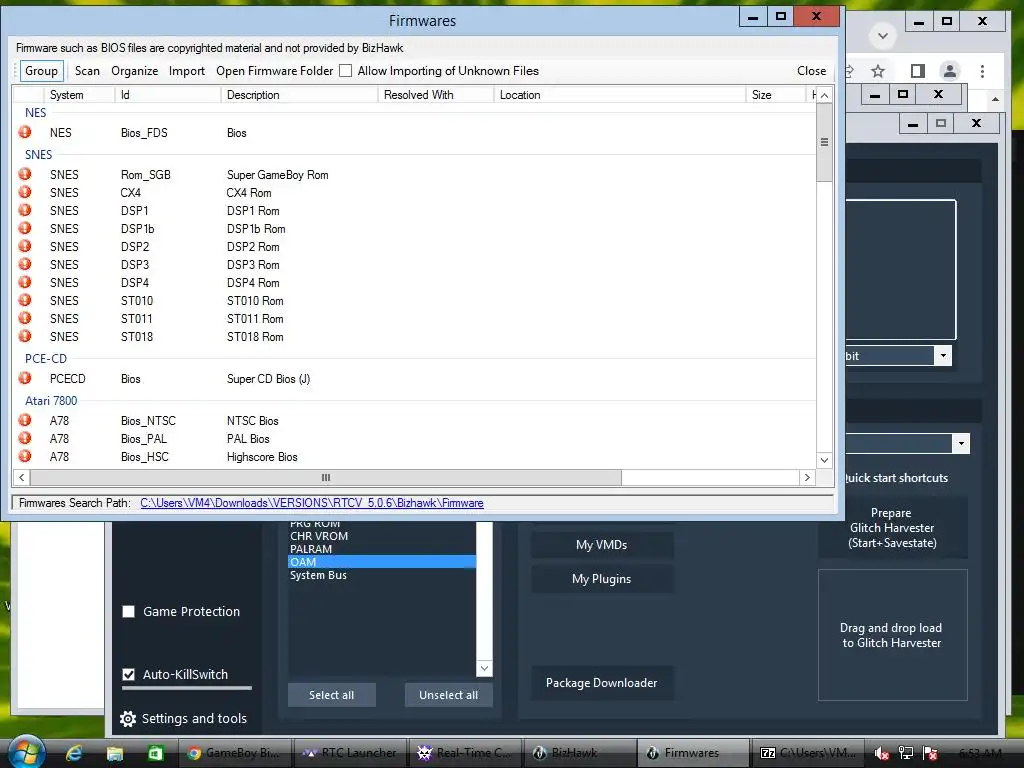Toggle the browser side panel icon
1024x768 pixels.
point(918,71)
